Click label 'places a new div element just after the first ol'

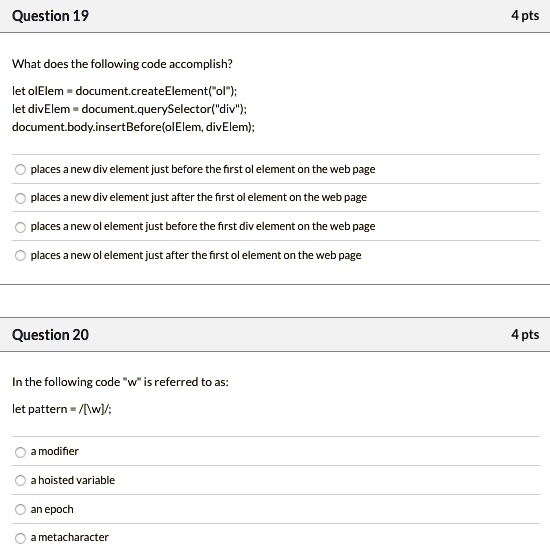coord(199,198)
